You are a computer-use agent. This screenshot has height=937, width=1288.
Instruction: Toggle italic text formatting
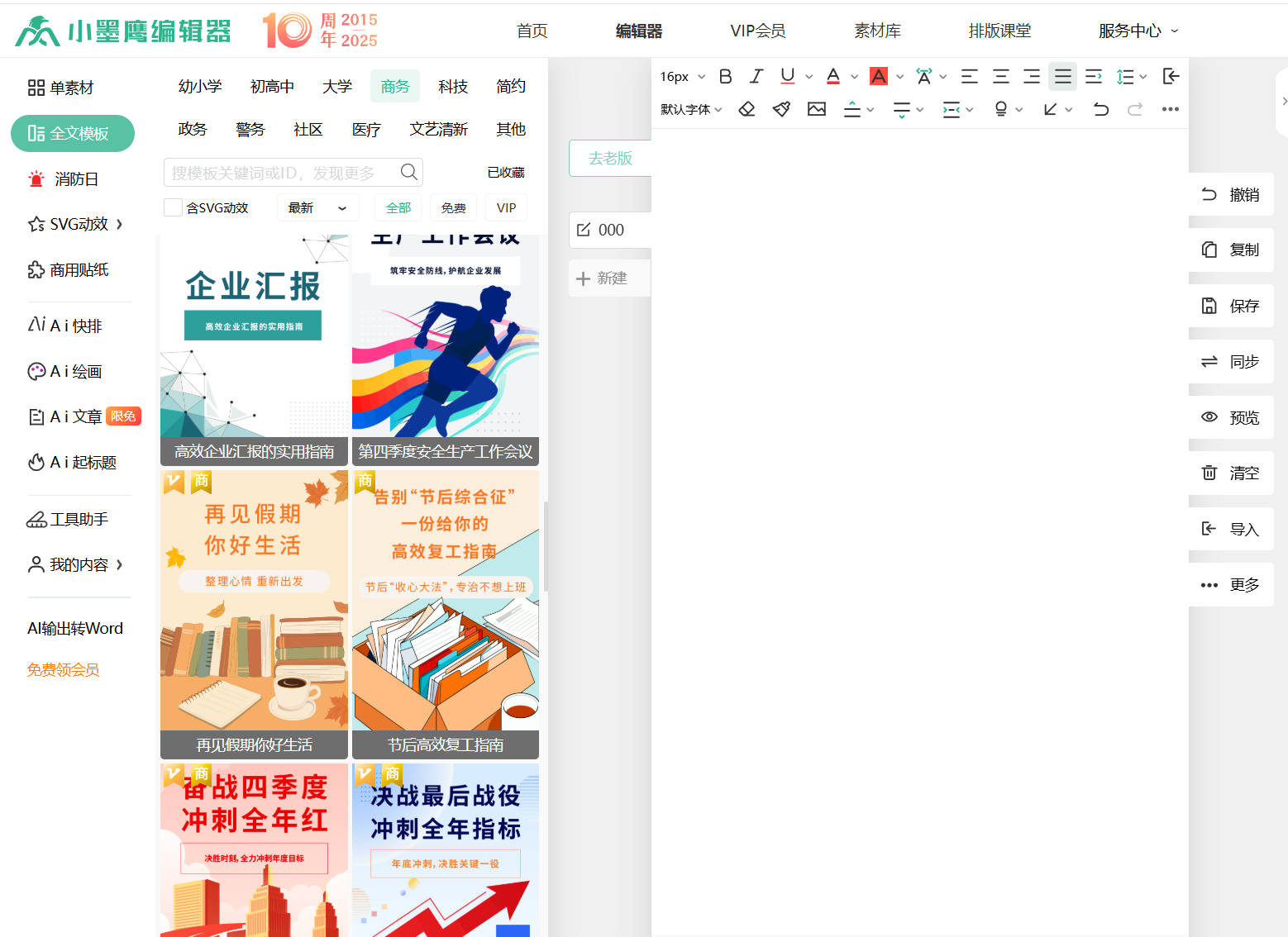(756, 77)
